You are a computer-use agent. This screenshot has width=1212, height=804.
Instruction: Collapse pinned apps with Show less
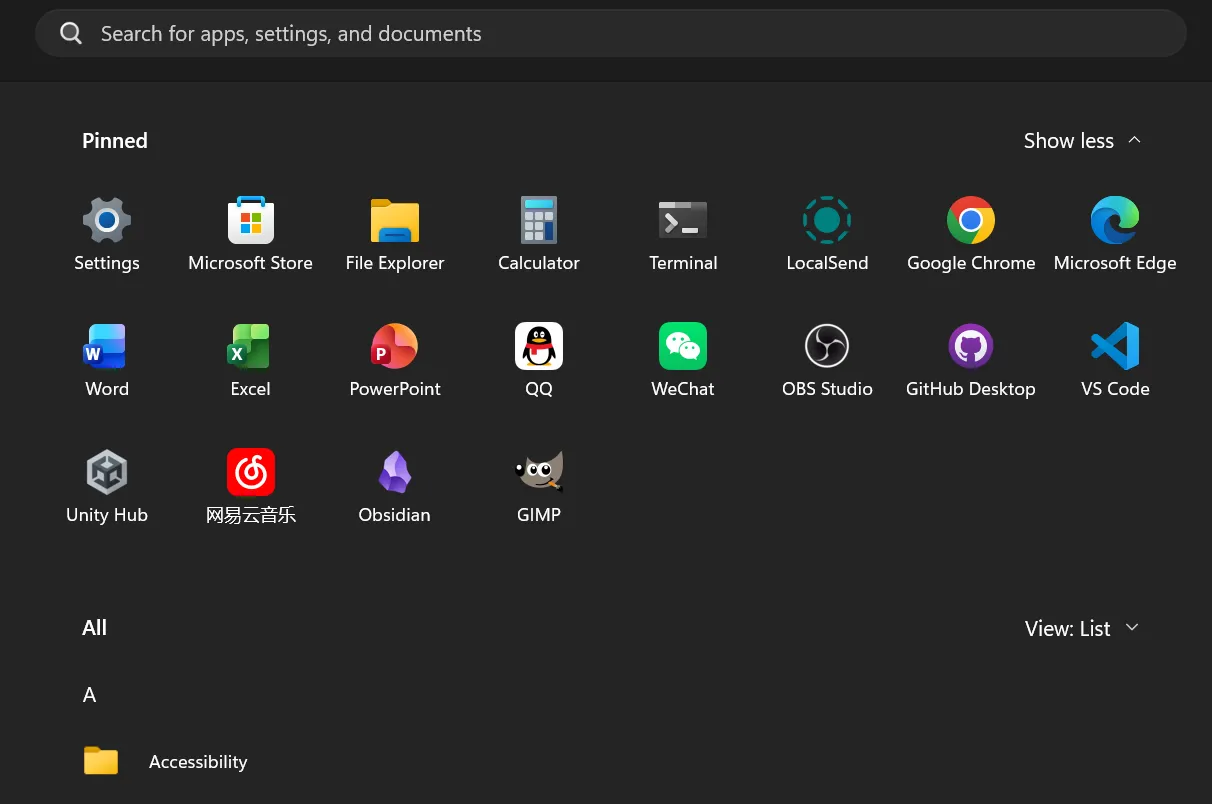1082,141
